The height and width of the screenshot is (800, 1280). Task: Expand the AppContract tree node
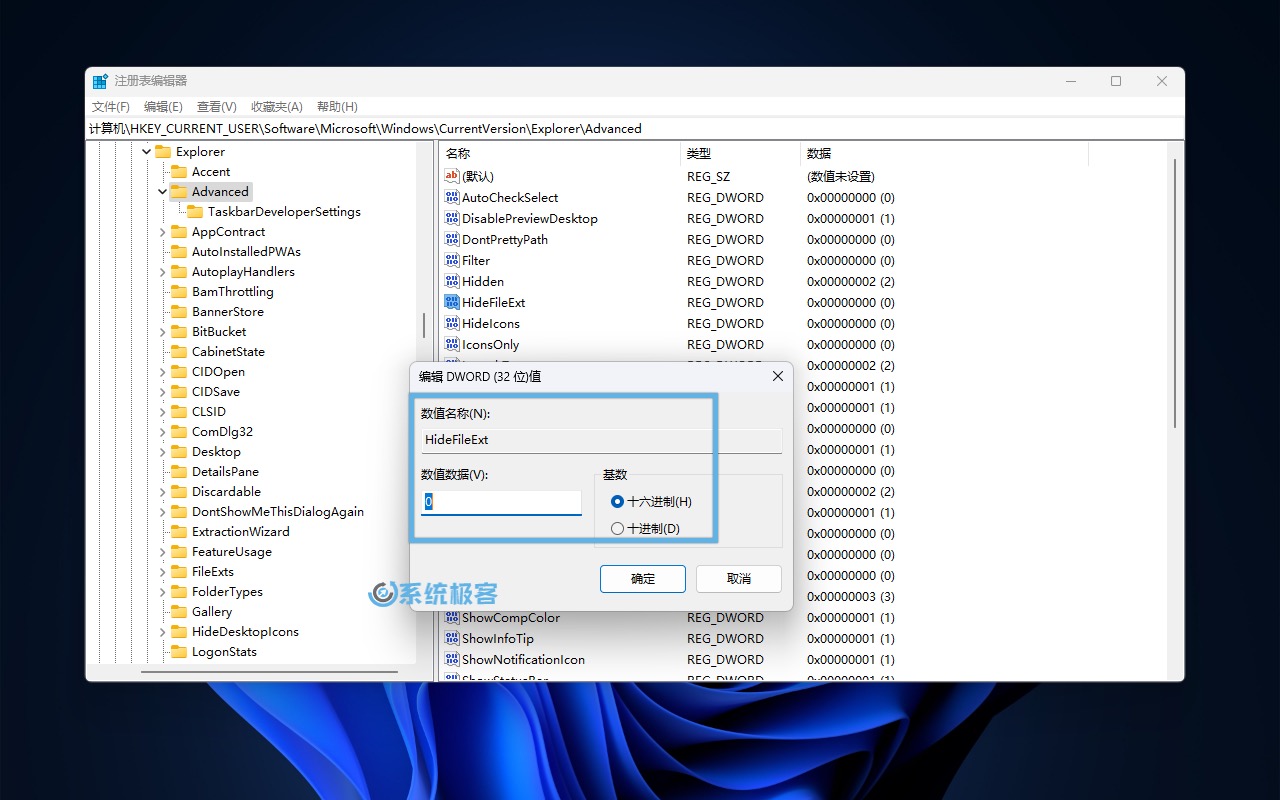tap(162, 232)
